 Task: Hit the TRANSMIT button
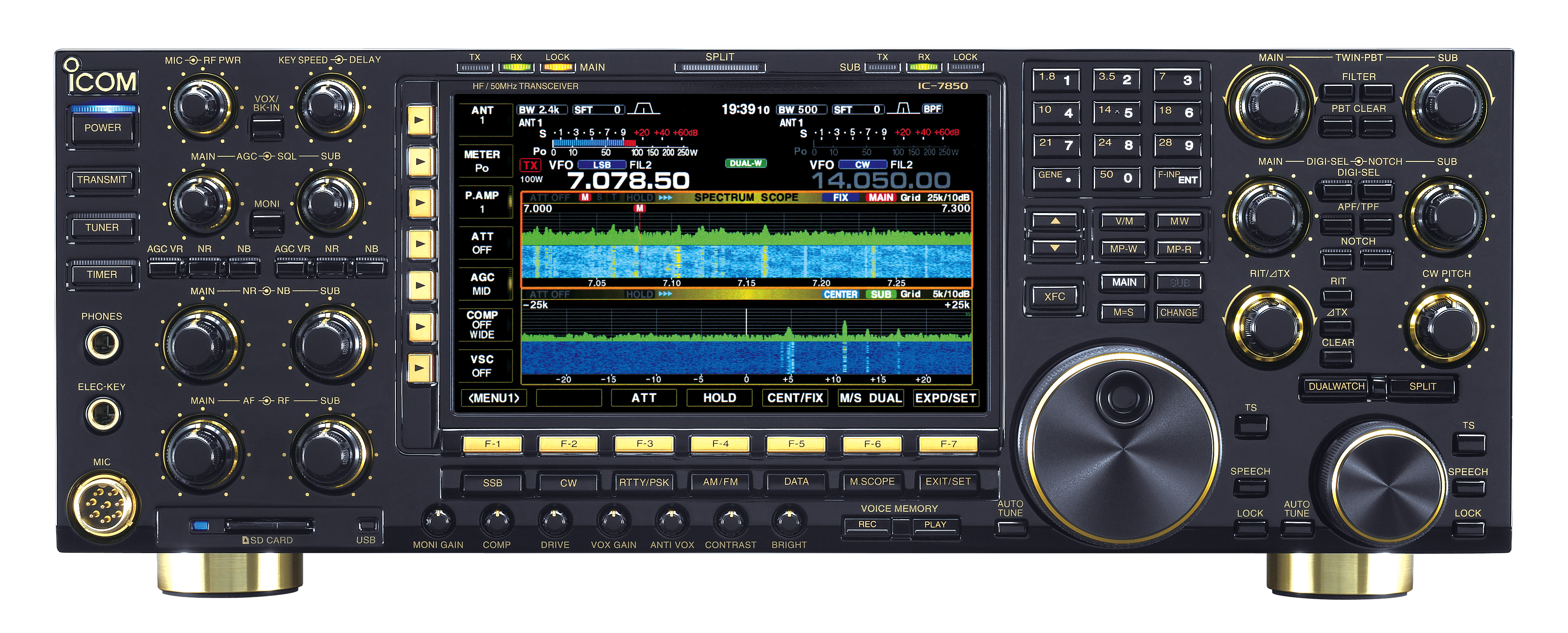click(x=102, y=180)
